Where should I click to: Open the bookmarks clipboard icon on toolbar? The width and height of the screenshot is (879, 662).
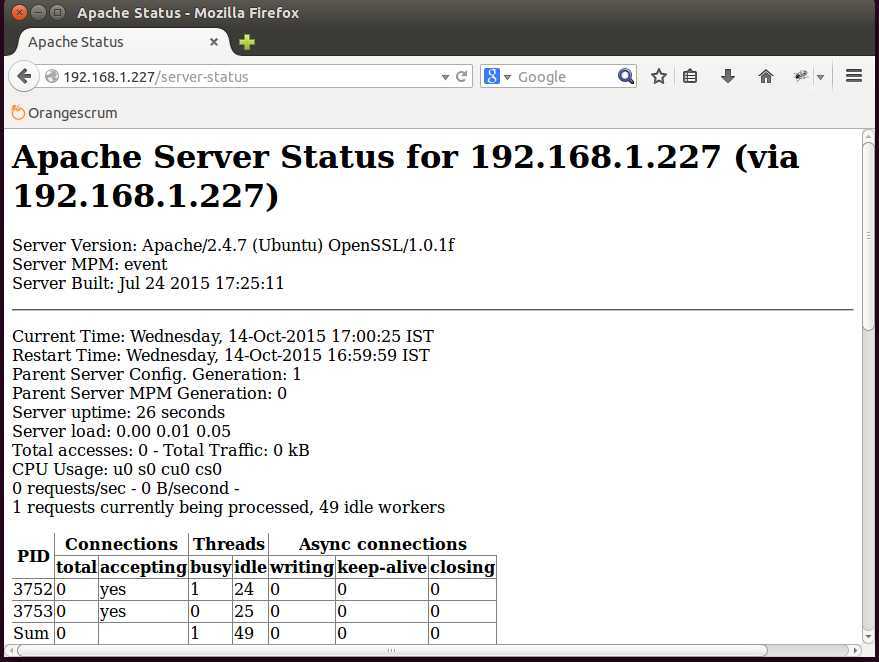[690, 76]
